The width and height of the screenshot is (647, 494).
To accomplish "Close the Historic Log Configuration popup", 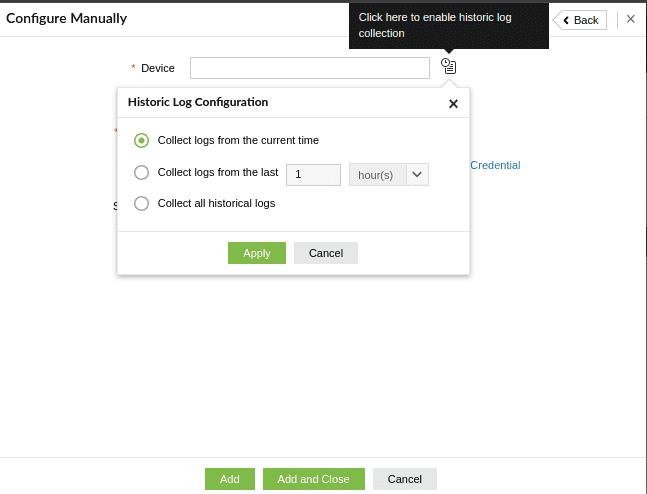I will 453,103.
